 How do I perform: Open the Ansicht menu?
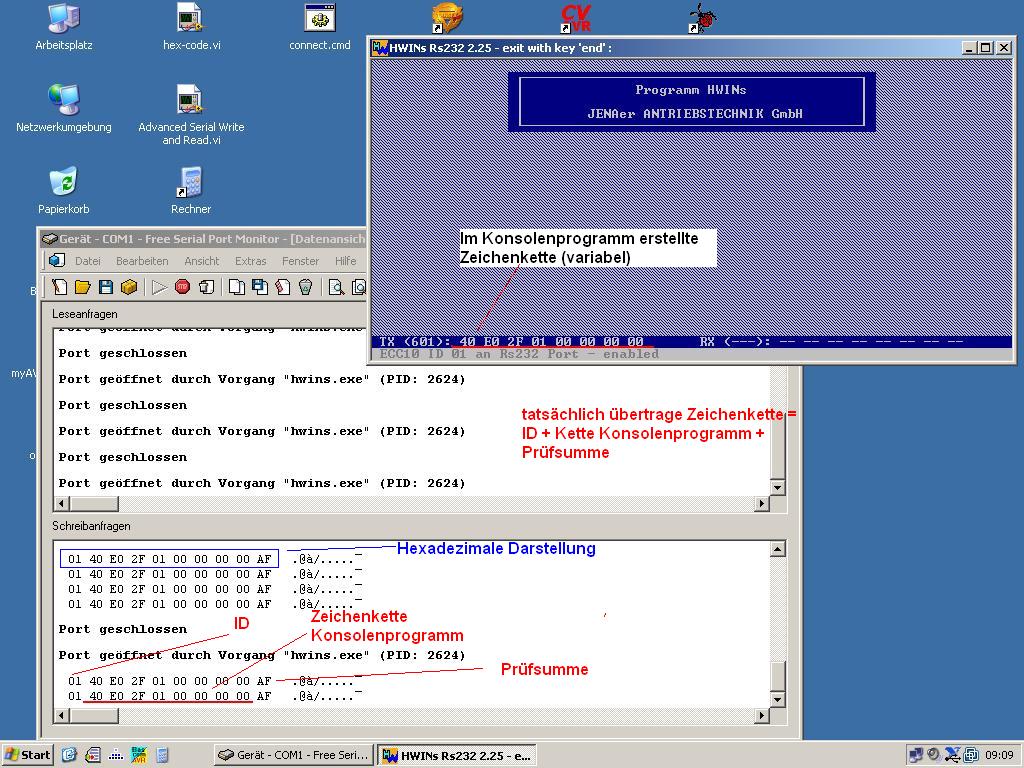(202, 261)
